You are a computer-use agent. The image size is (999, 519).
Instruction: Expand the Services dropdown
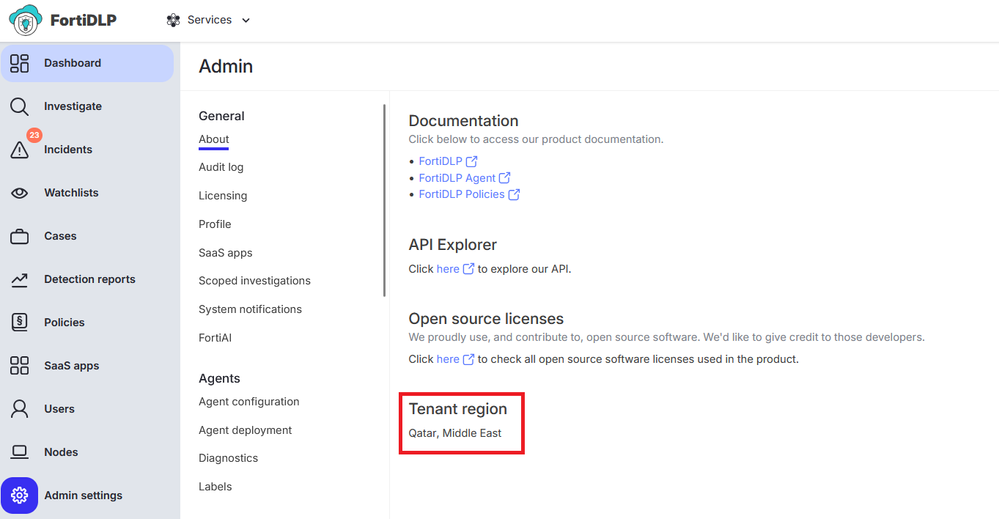208,20
